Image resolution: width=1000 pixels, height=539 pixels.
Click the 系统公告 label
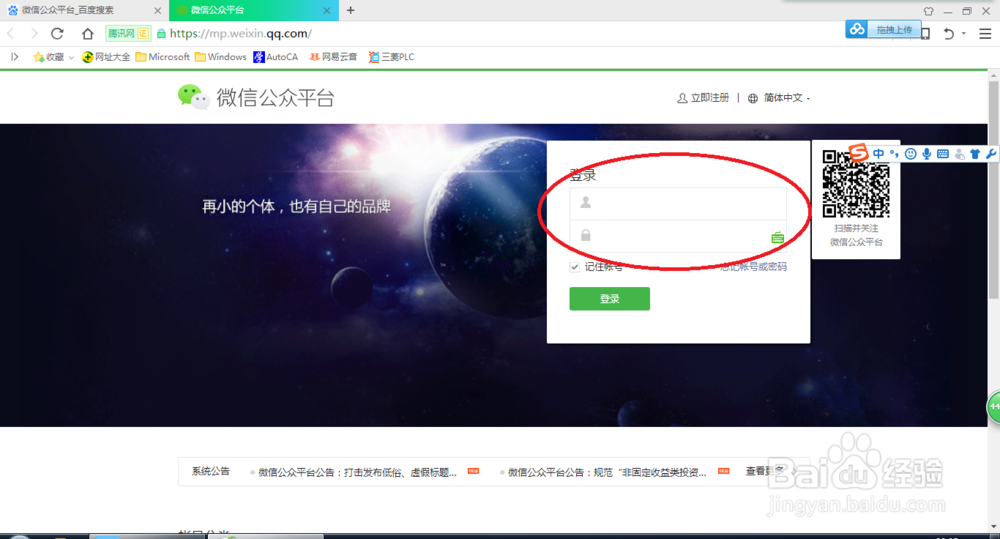coord(210,471)
